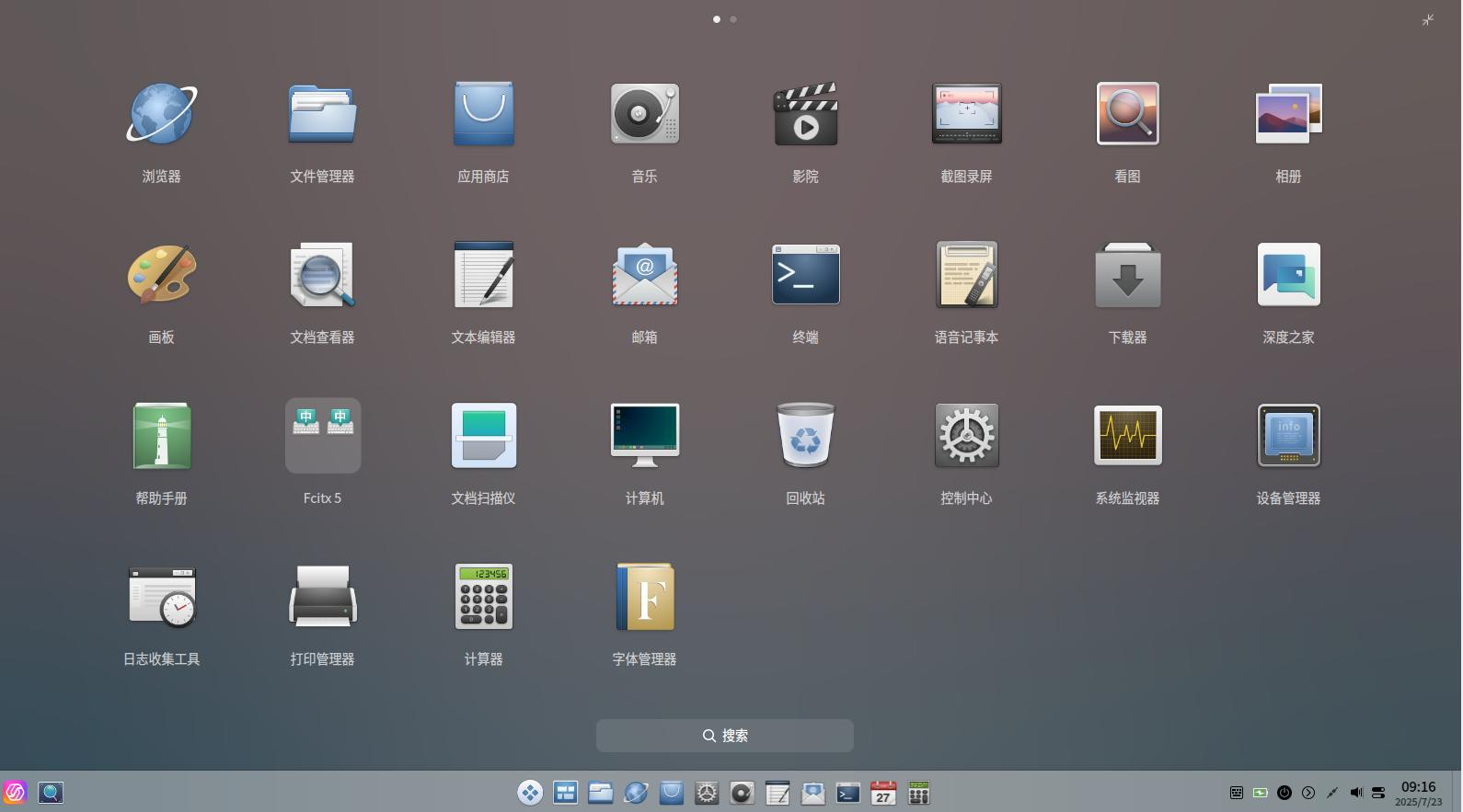Open 终端 from the launcher grid
1463x812 pixels.
[805, 275]
